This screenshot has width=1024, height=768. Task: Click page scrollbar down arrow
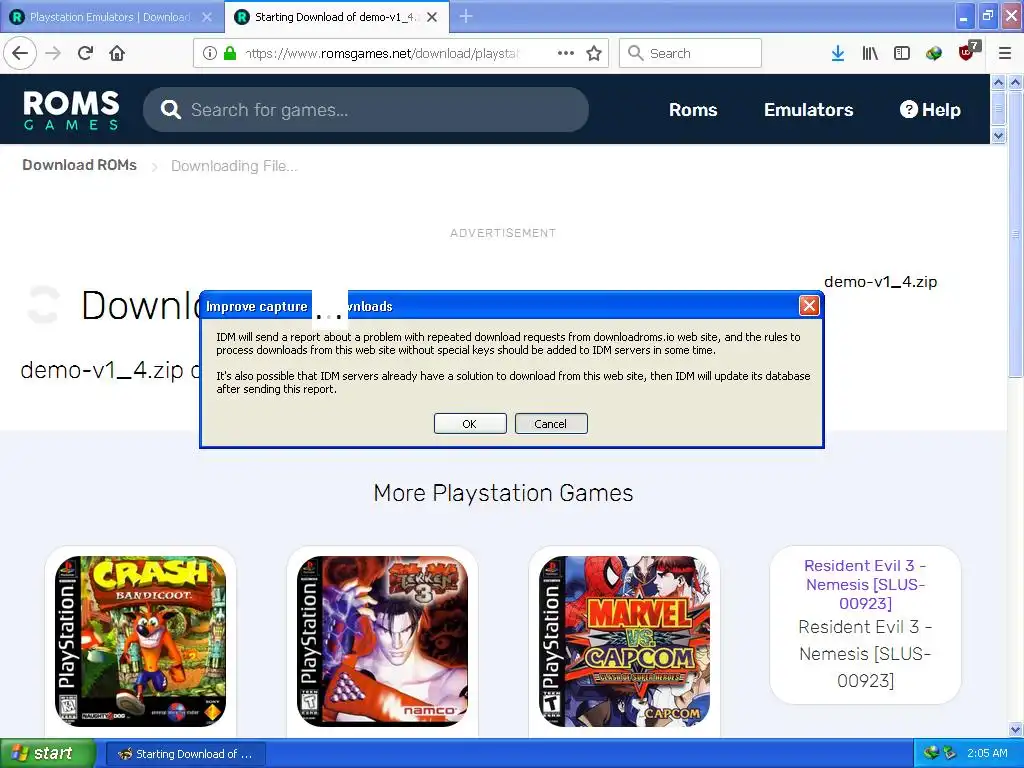(1016, 729)
